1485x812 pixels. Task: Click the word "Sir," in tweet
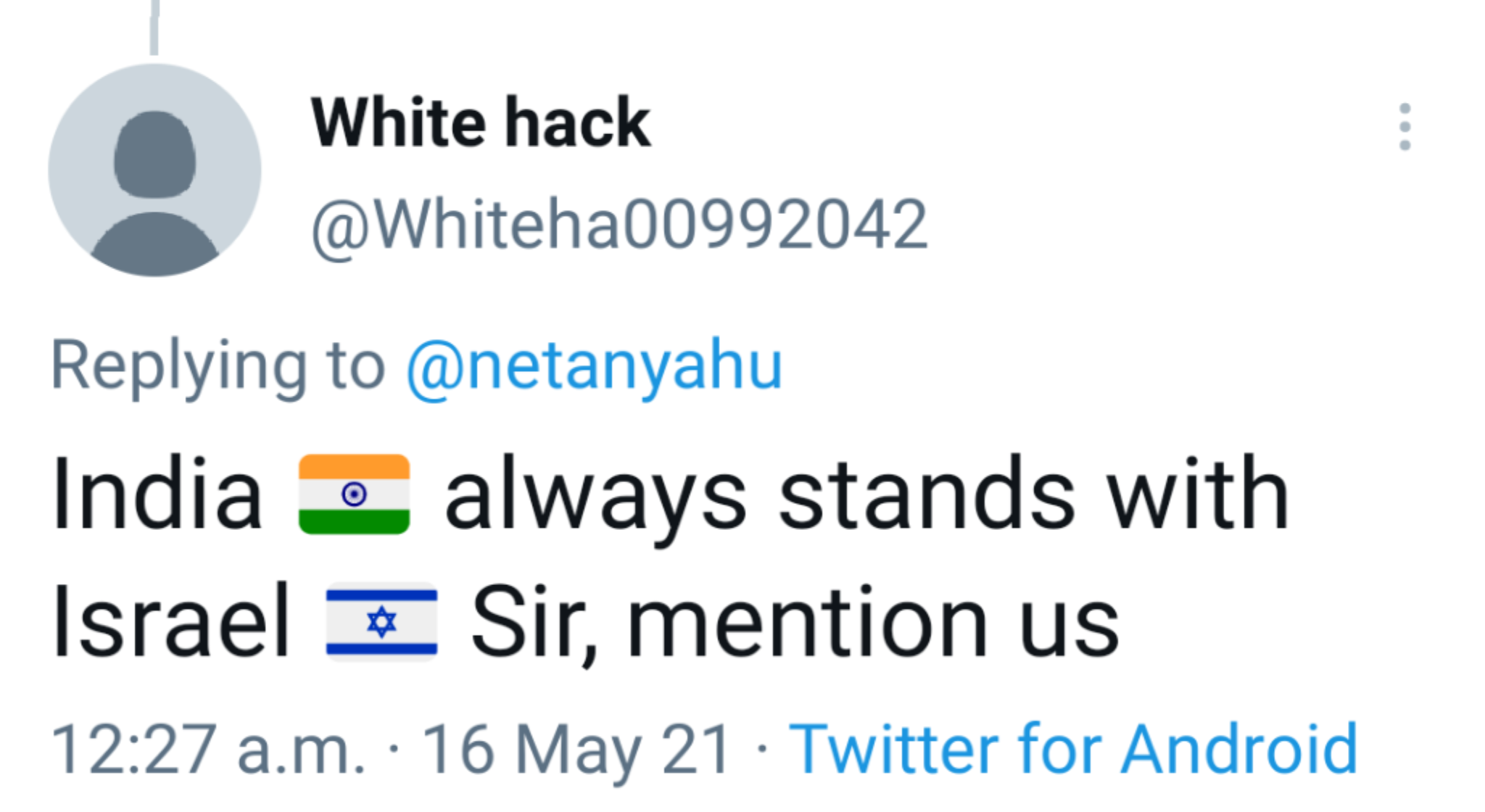pos(534,621)
